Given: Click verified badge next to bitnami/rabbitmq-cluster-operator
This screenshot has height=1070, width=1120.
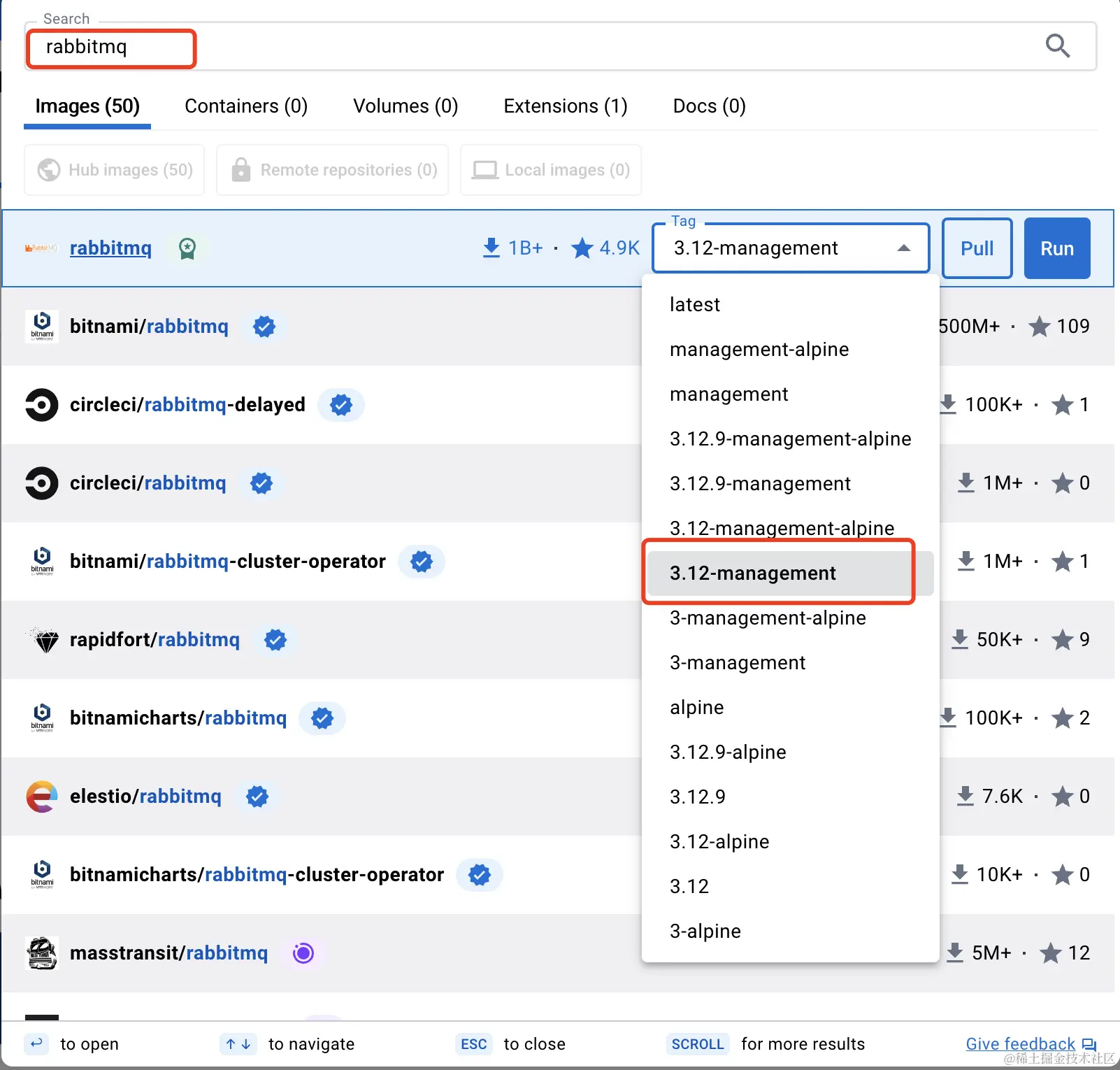Looking at the screenshot, I should click(x=422, y=562).
